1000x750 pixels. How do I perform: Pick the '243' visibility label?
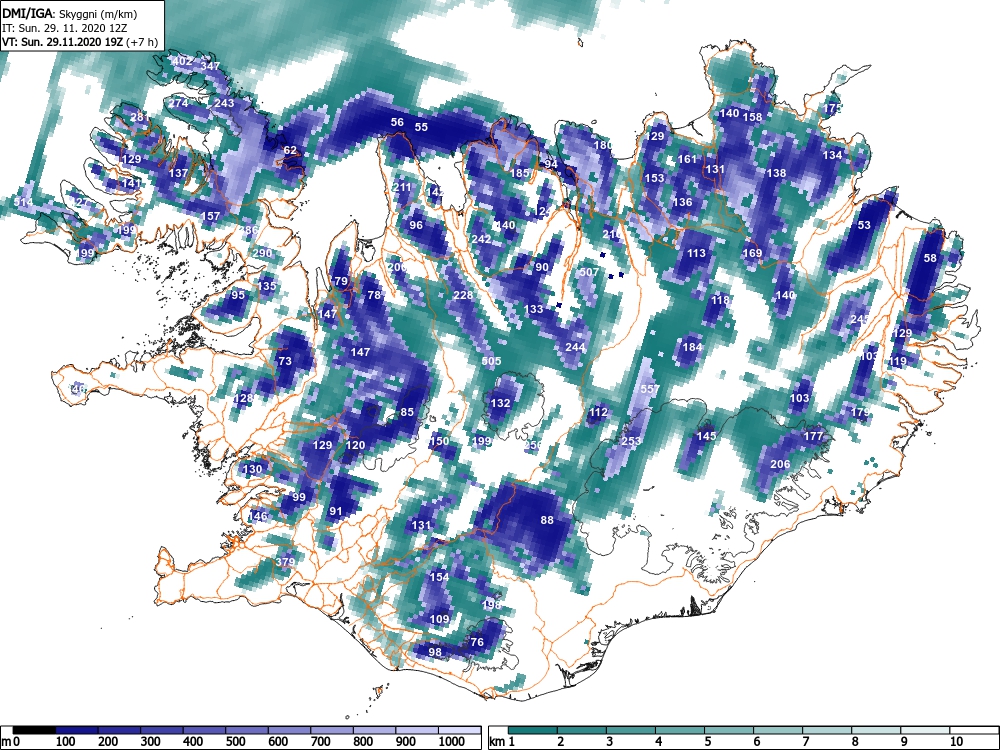tap(224, 103)
